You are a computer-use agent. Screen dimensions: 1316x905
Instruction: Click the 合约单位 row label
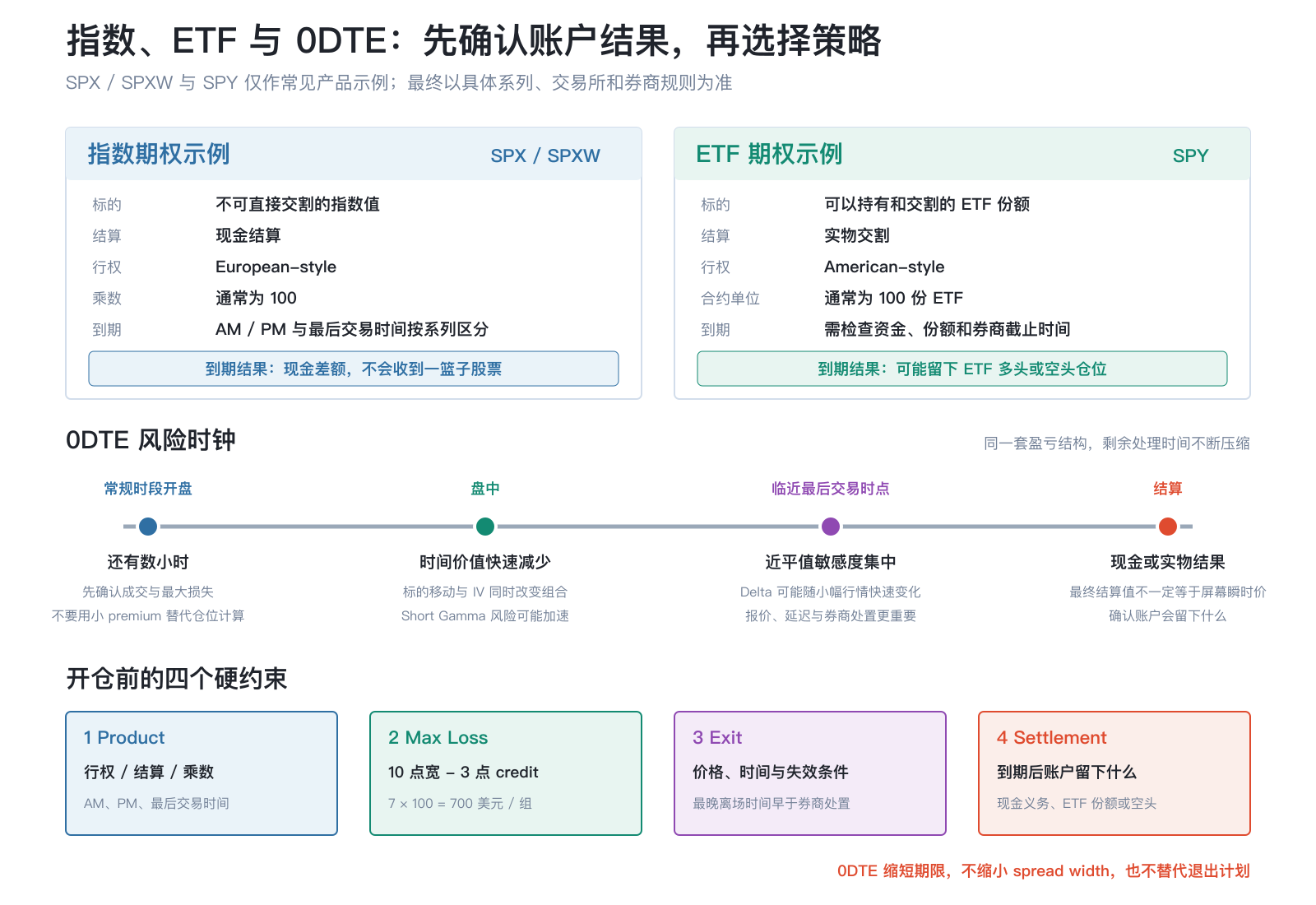[x=730, y=298]
